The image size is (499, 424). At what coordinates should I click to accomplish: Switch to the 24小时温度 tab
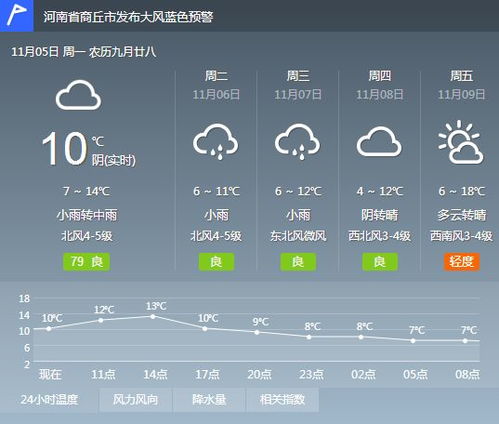coord(49,399)
